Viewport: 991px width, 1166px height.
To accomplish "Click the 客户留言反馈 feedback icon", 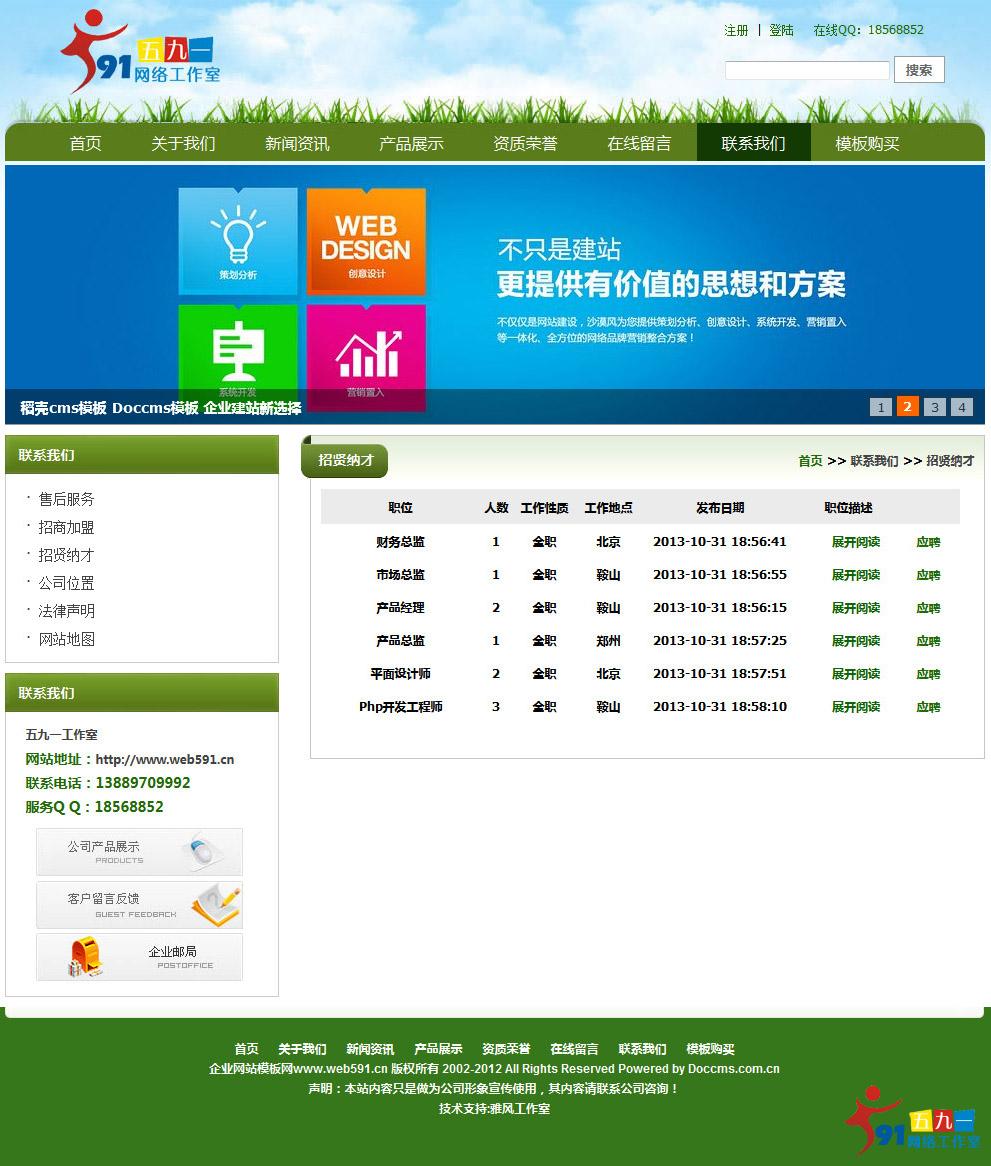I will click(139, 905).
